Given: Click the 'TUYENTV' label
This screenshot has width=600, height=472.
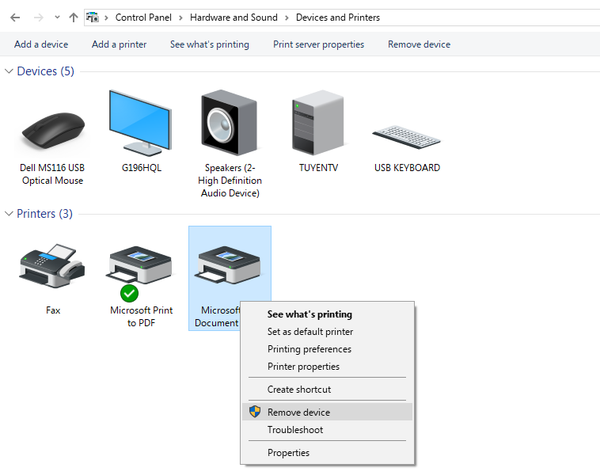Looking at the screenshot, I should tap(318, 168).
